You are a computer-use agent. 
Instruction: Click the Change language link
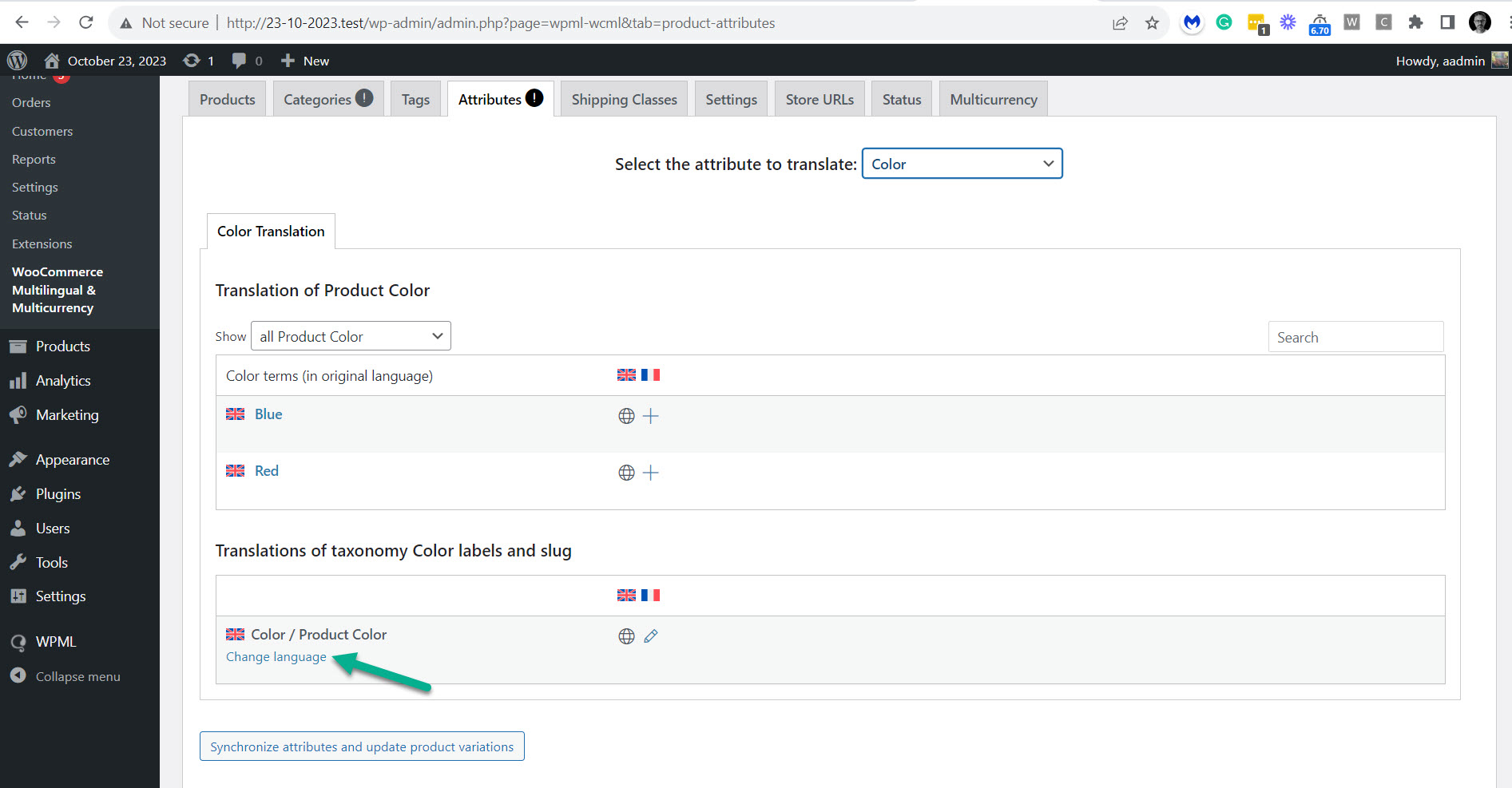point(276,656)
